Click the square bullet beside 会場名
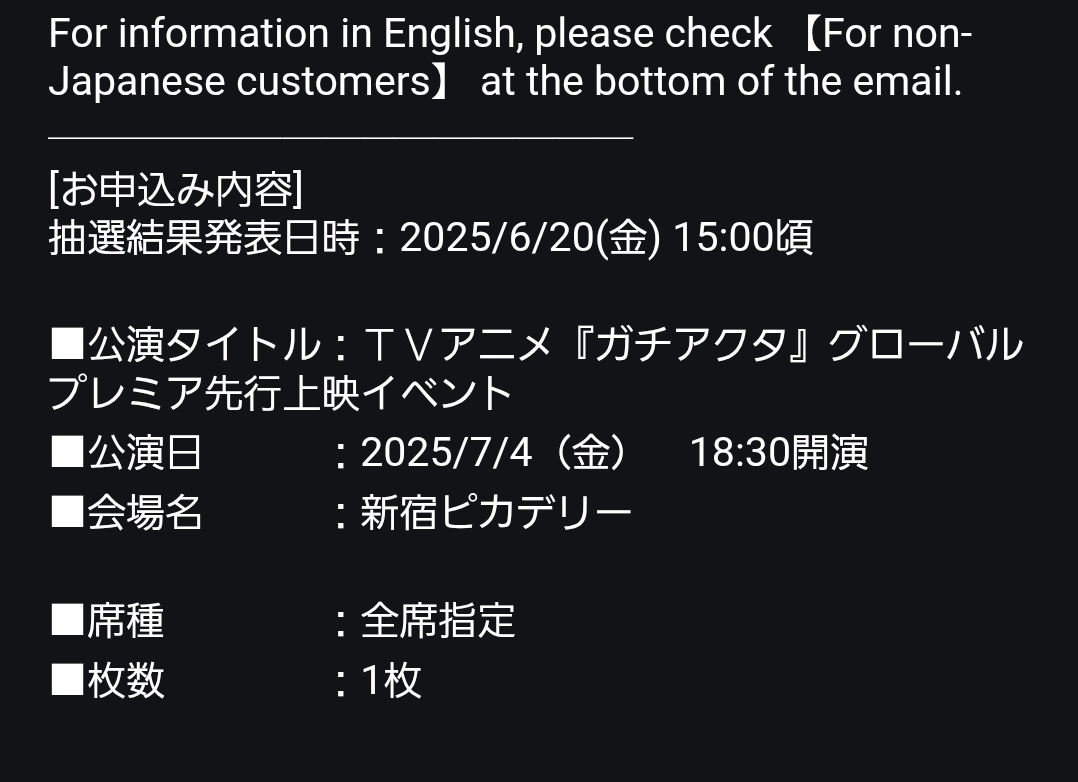This screenshot has height=782, width=1078. (67, 512)
